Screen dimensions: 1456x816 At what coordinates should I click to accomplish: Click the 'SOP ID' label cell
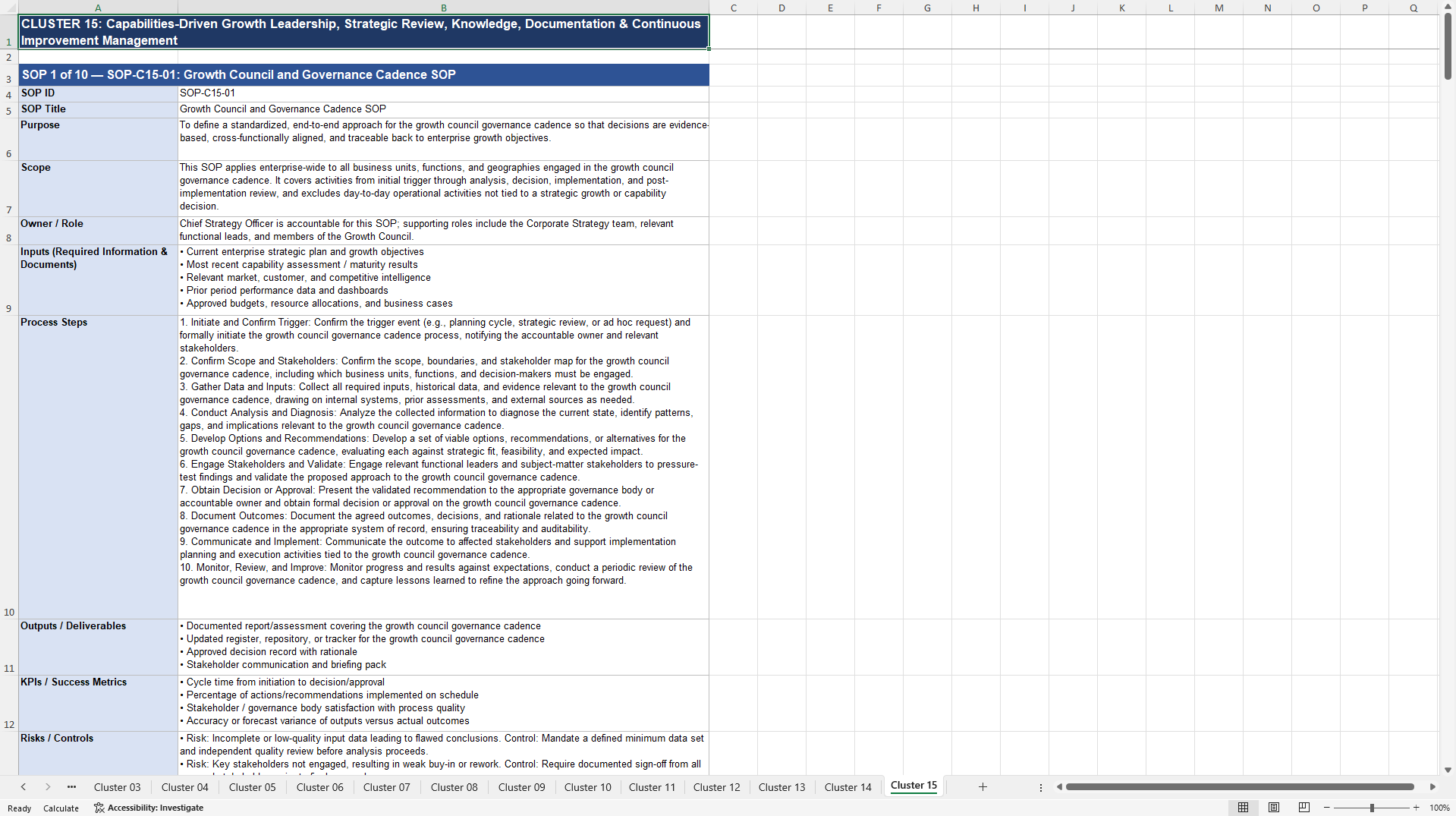point(98,93)
